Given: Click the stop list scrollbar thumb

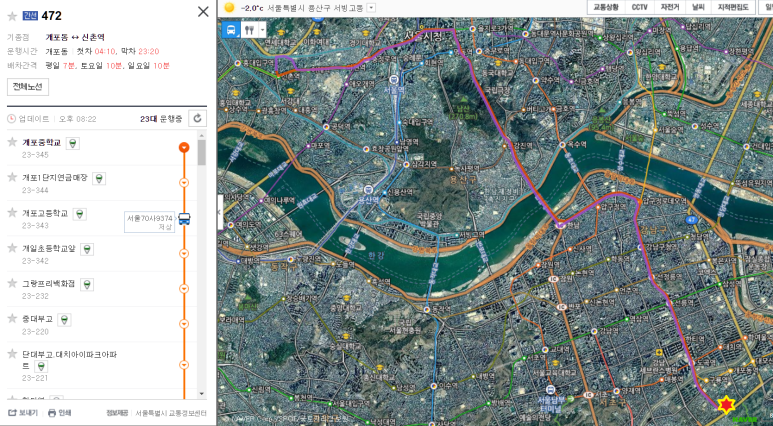Looking at the screenshot, I should pyautogui.click(x=201, y=152).
